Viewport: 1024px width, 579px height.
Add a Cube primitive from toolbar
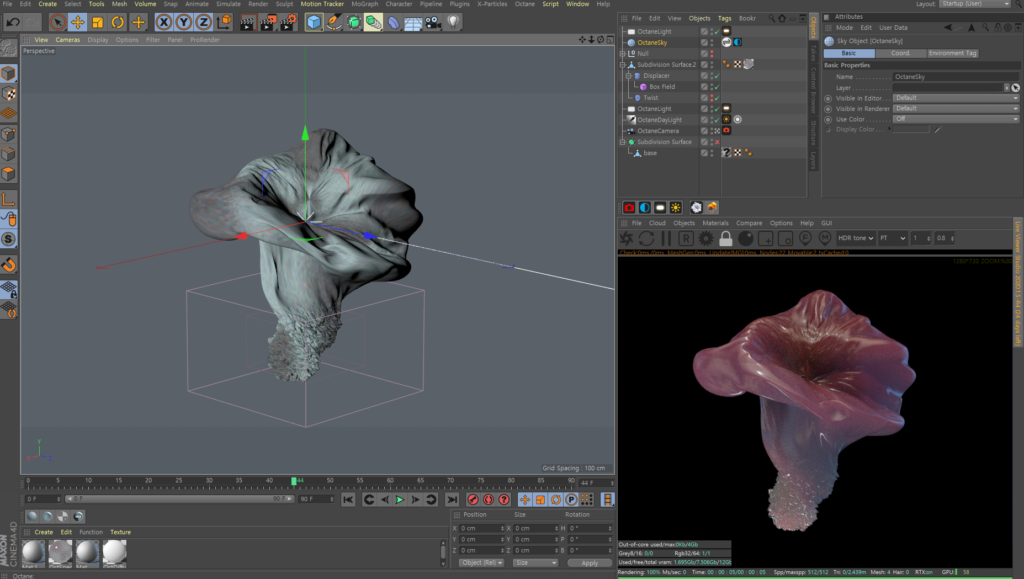[314, 22]
